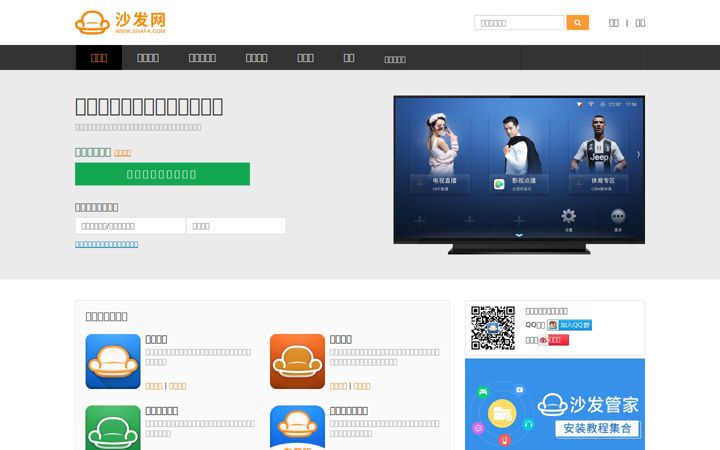This screenshot has height=450, width=720.
Task: Click the QR code image
Action: 493,328
